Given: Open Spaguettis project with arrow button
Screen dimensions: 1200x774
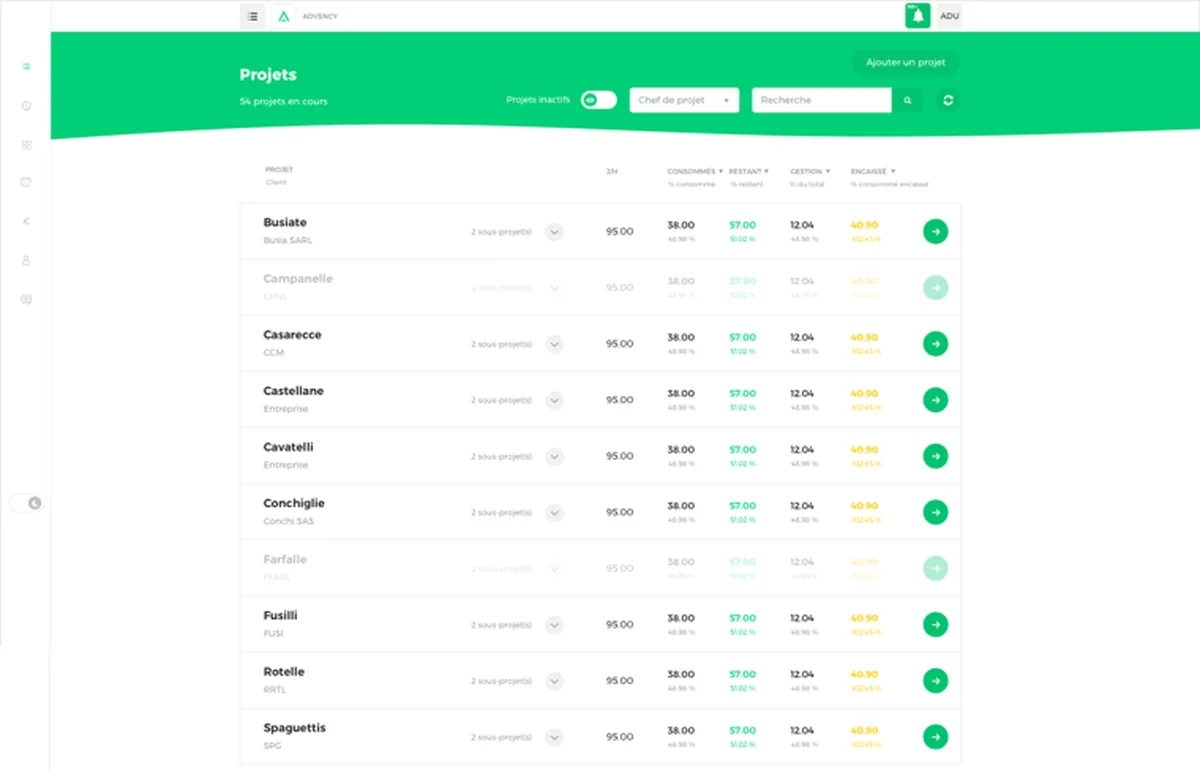Looking at the screenshot, I should point(935,737).
